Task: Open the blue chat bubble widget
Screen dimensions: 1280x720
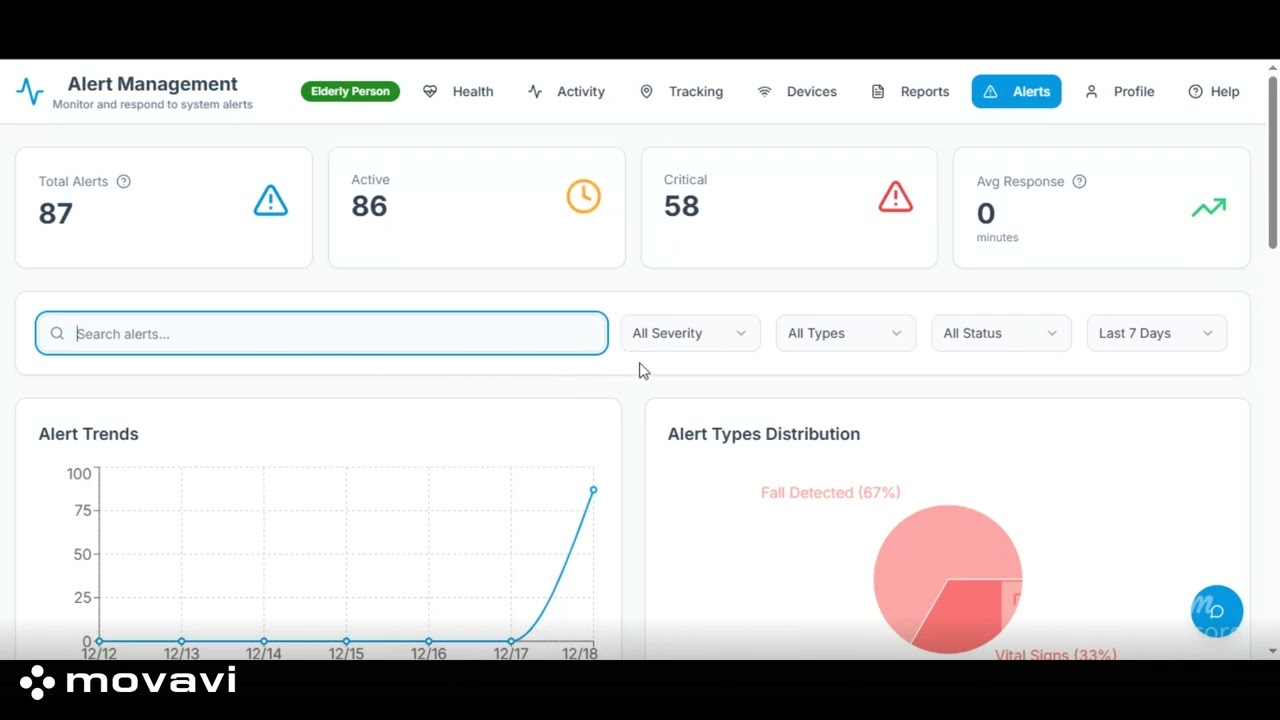Action: click(x=1217, y=611)
